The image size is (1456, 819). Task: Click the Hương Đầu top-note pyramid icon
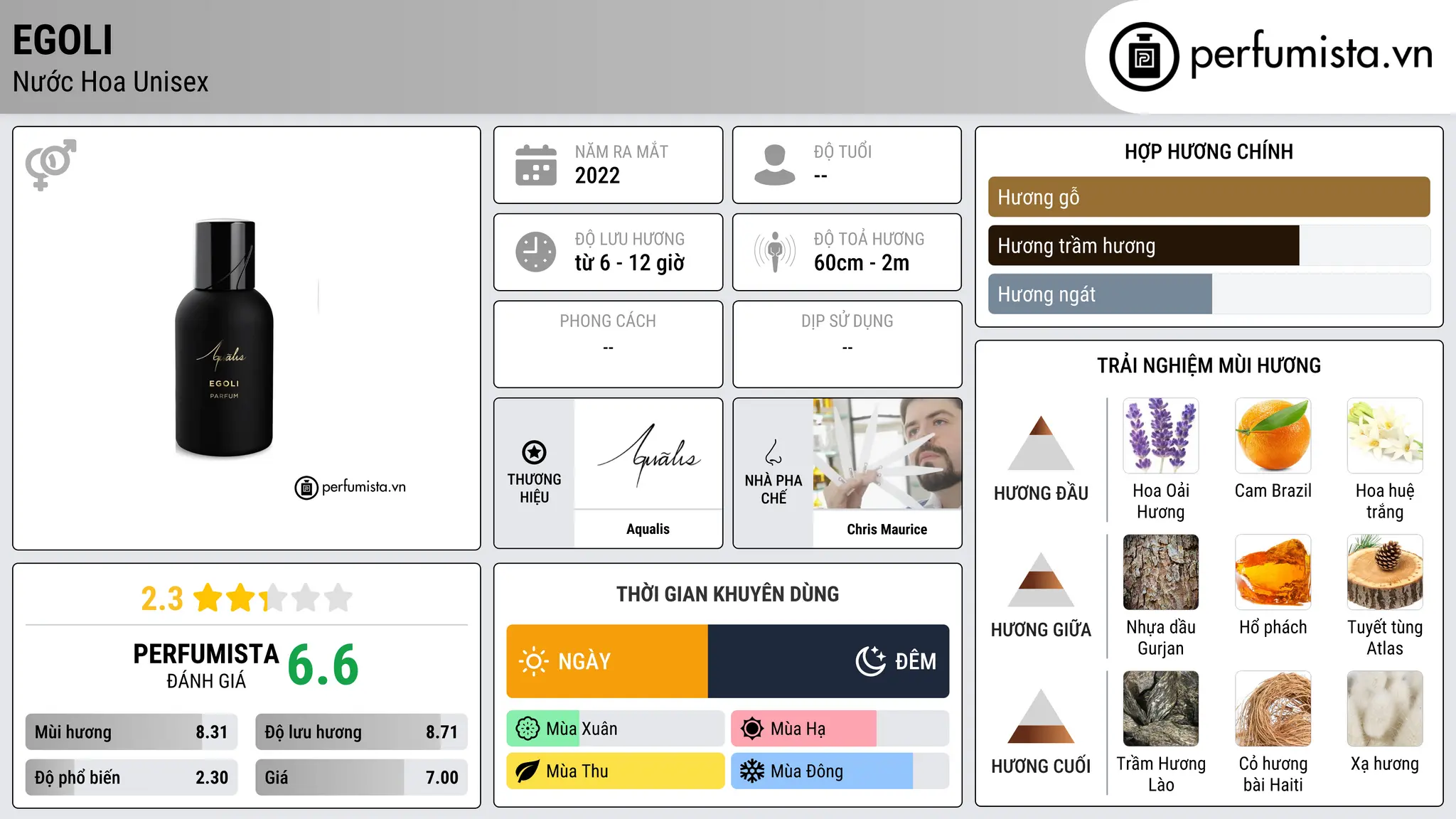click(1041, 442)
